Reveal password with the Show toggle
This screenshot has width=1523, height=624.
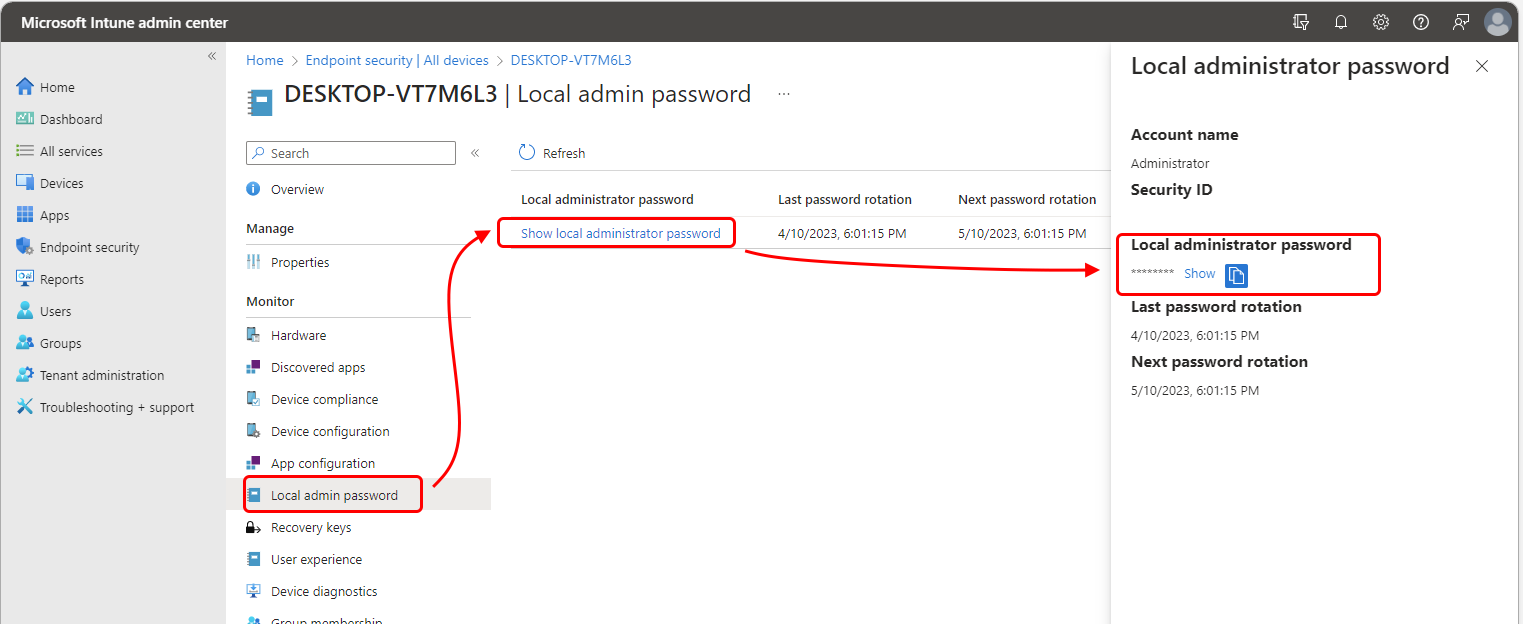[1200, 274]
